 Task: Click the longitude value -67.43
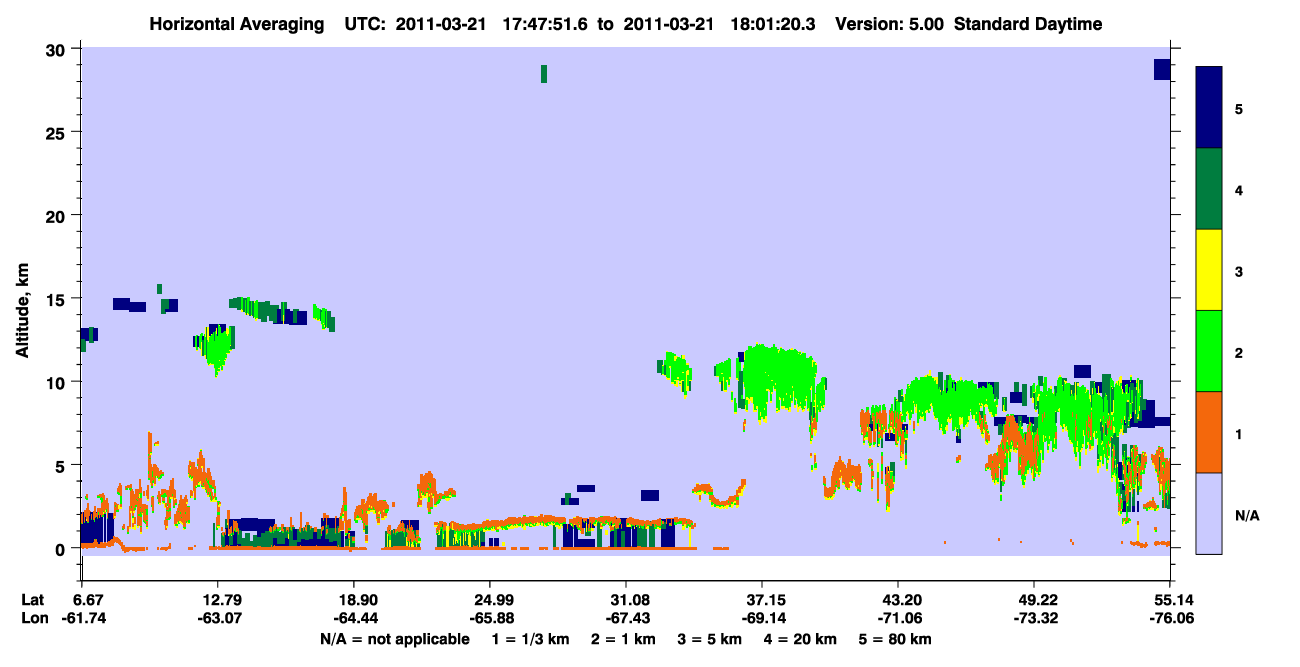coord(626,618)
